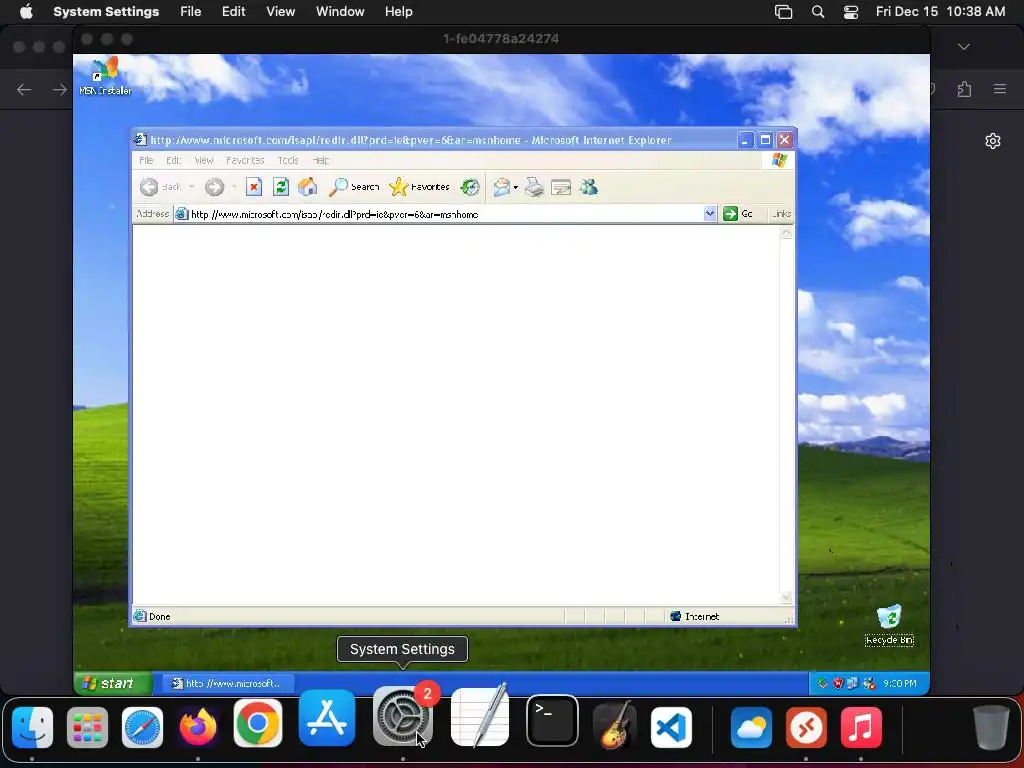
Task: Launch Music from the Dock
Action: pos(861,726)
